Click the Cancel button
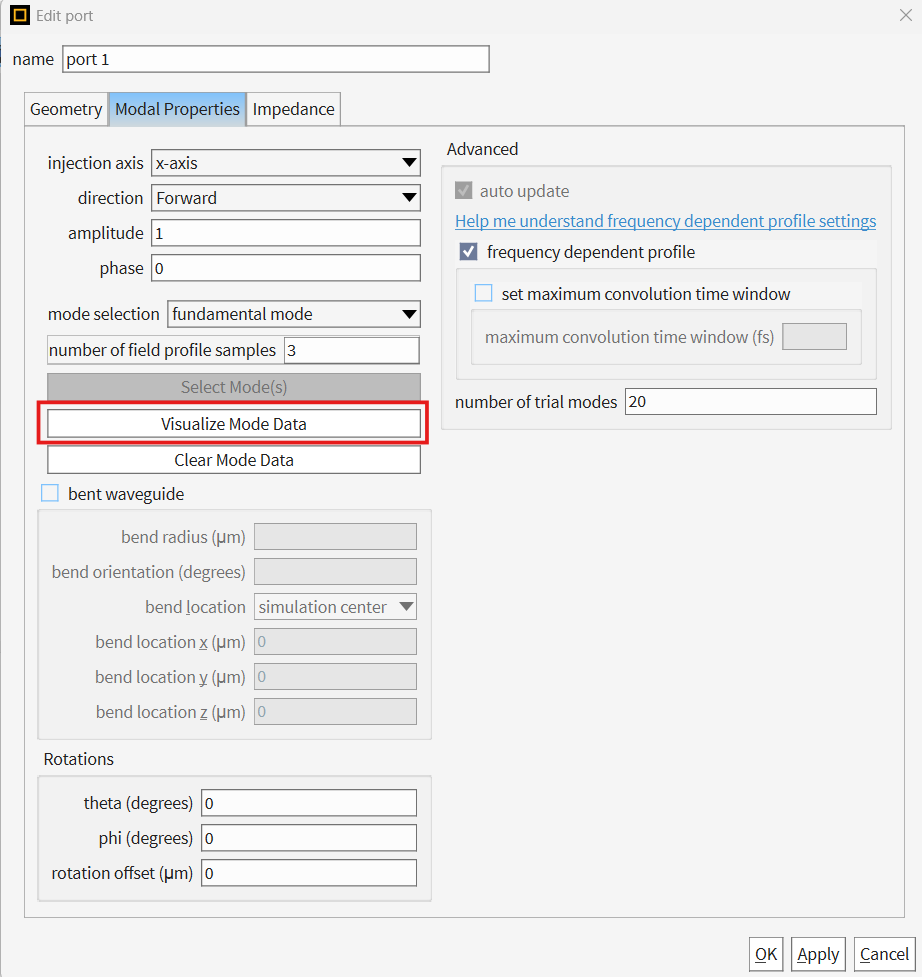The height and width of the screenshot is (977, 922). [885, 954]
